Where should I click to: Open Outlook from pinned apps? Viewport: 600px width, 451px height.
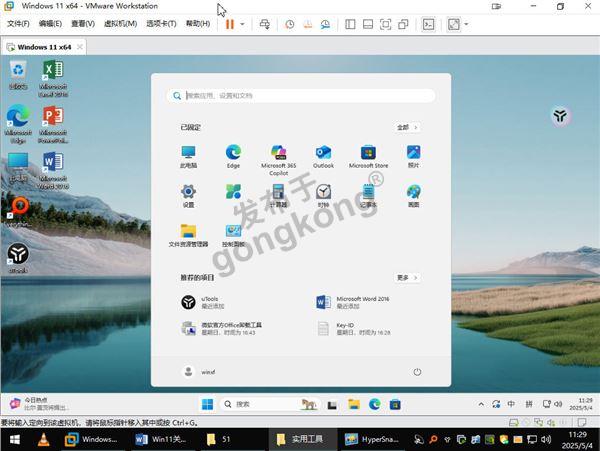coord(323,157)
